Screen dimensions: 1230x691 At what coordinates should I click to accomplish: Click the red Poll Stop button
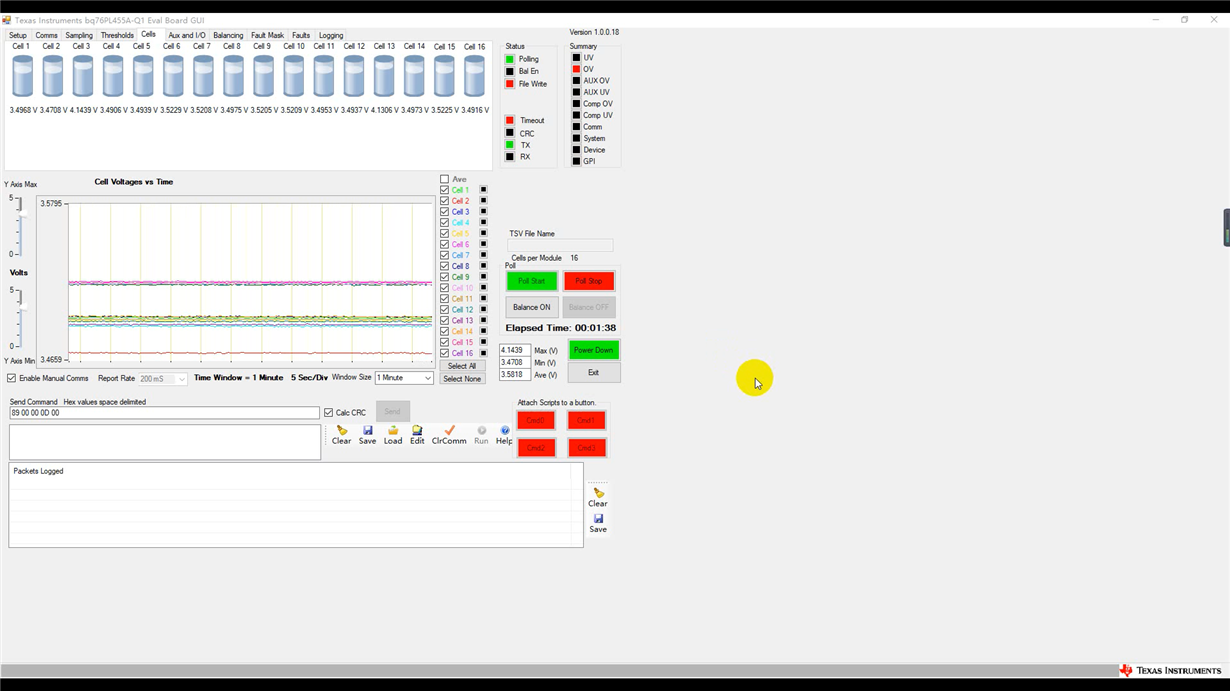589,281
